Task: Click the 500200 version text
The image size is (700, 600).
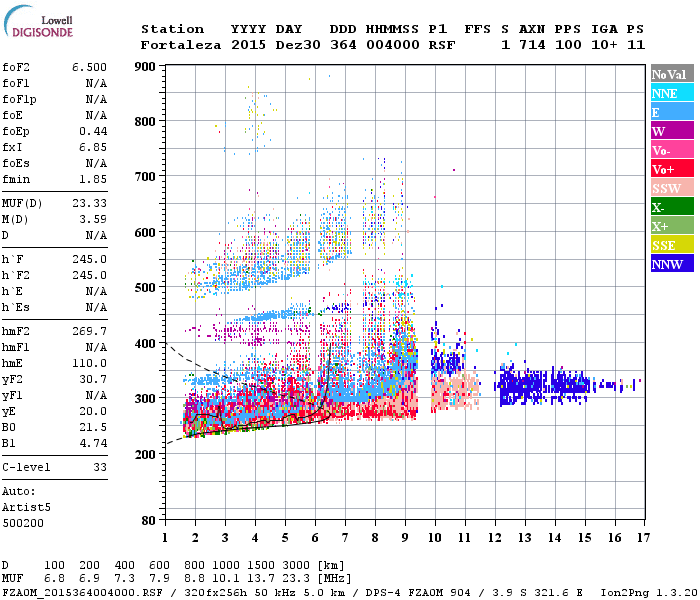Action: (23, 523)
